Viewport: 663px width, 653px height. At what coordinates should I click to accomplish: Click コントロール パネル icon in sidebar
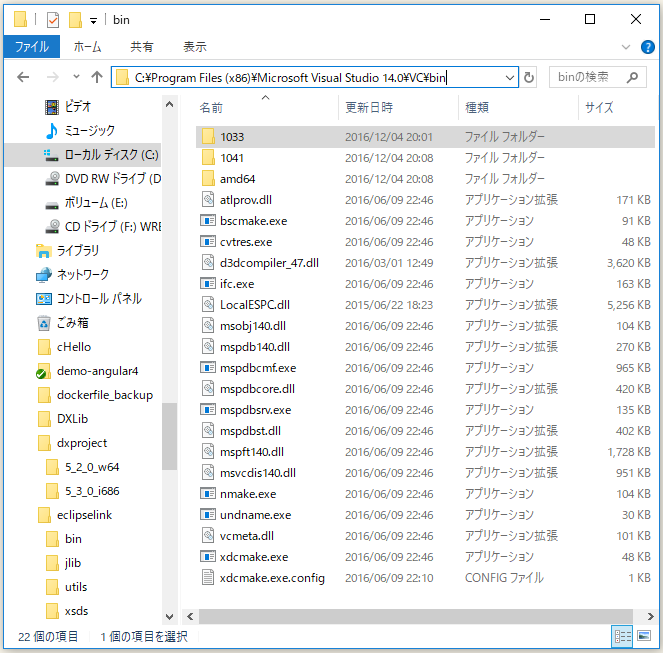pos(44,299)
